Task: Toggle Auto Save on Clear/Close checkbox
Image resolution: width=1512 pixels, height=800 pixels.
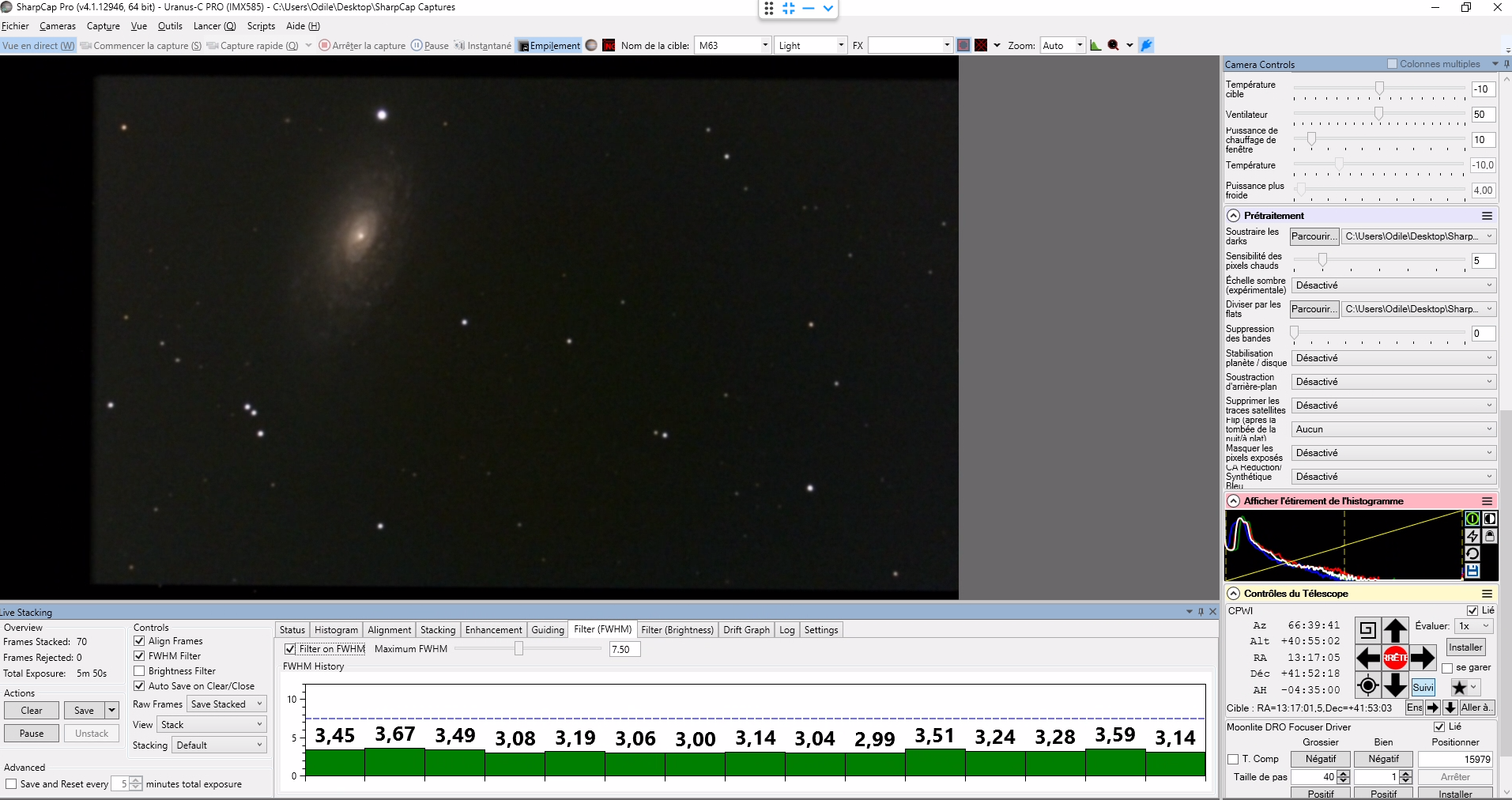Action: point(139,686)
